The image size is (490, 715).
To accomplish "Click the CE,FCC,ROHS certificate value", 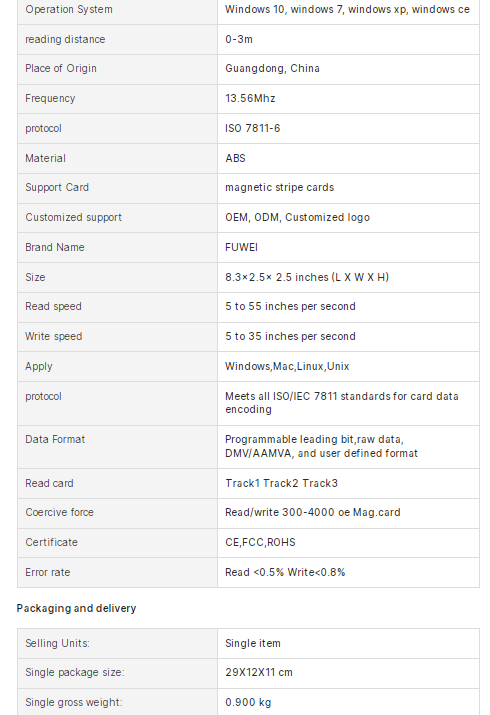I will pos(260,543).
